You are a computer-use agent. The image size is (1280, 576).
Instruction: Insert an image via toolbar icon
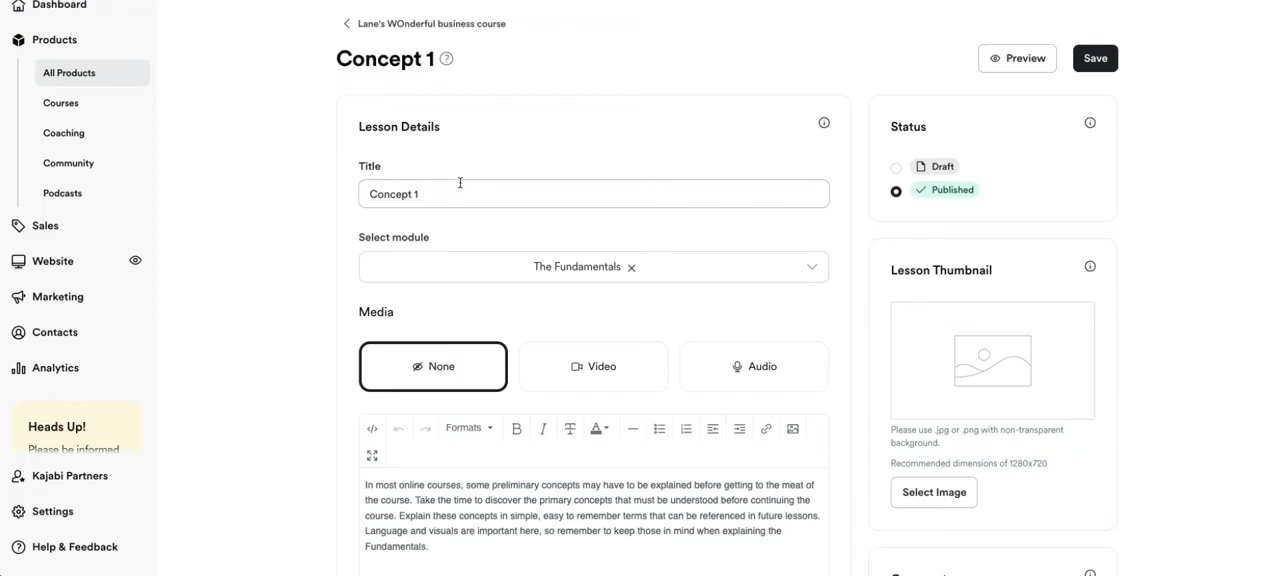click(x=793, y=429)
